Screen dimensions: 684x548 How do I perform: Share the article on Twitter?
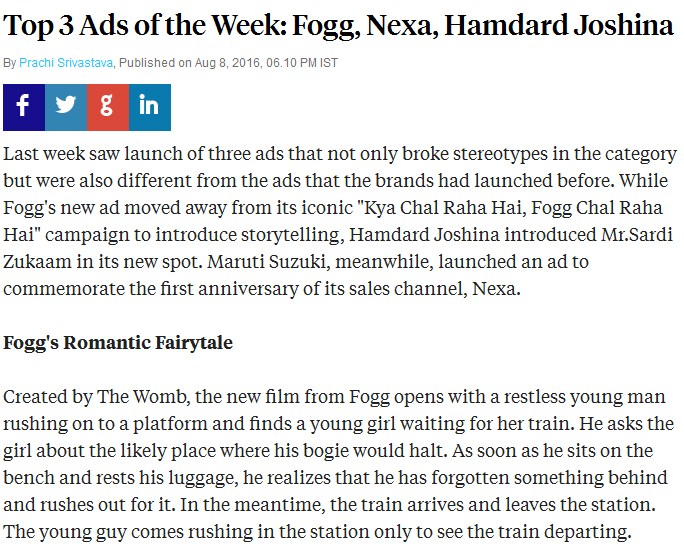[66, 107]
